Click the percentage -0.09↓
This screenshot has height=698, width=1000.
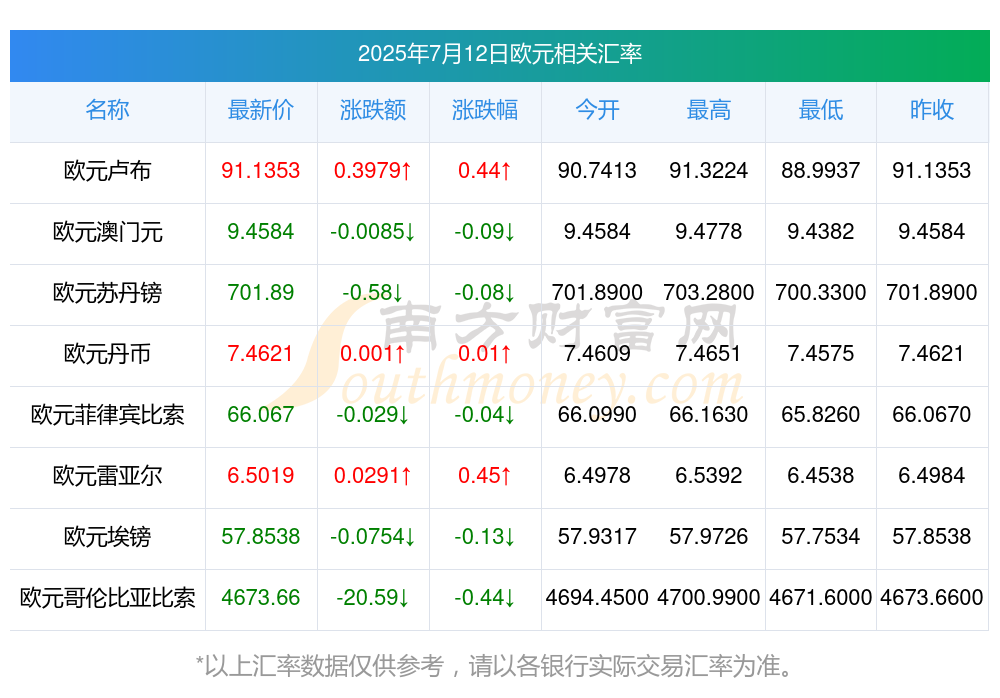pyautogui.click(x=485, y=232)
